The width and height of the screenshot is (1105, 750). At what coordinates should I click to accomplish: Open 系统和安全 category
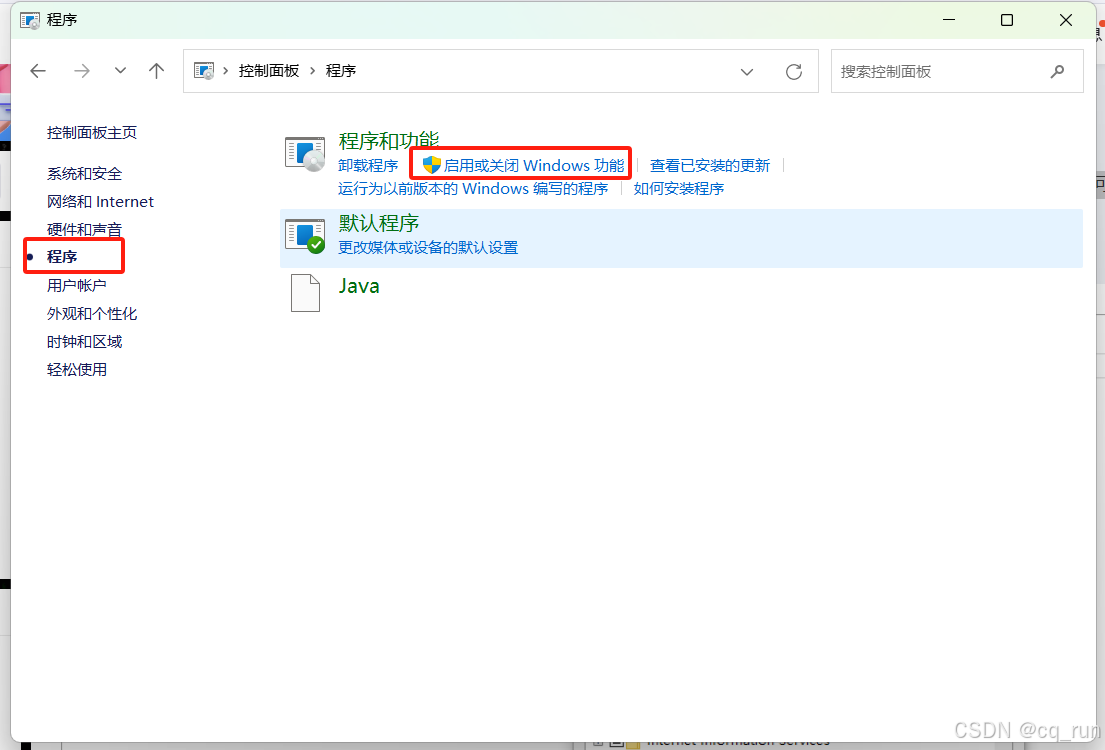tap(85, 173)
